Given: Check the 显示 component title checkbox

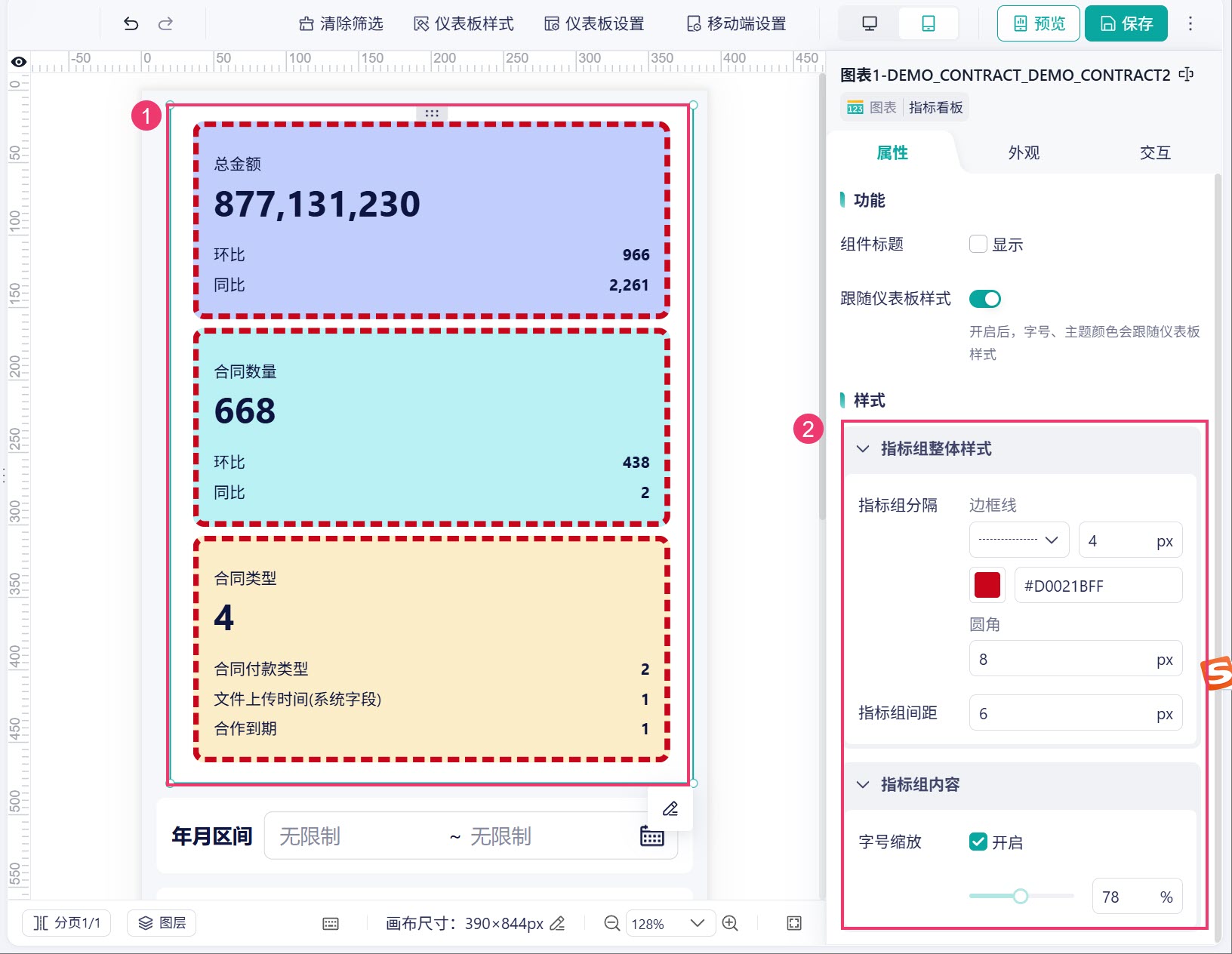Looking at the screenshot, I should click(x=978, y=244).
